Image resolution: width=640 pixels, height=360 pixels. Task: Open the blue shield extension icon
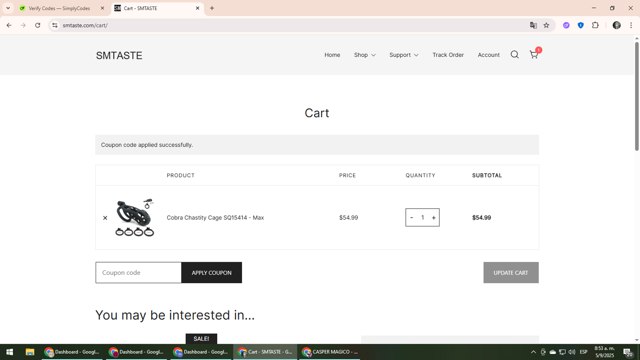580,25
